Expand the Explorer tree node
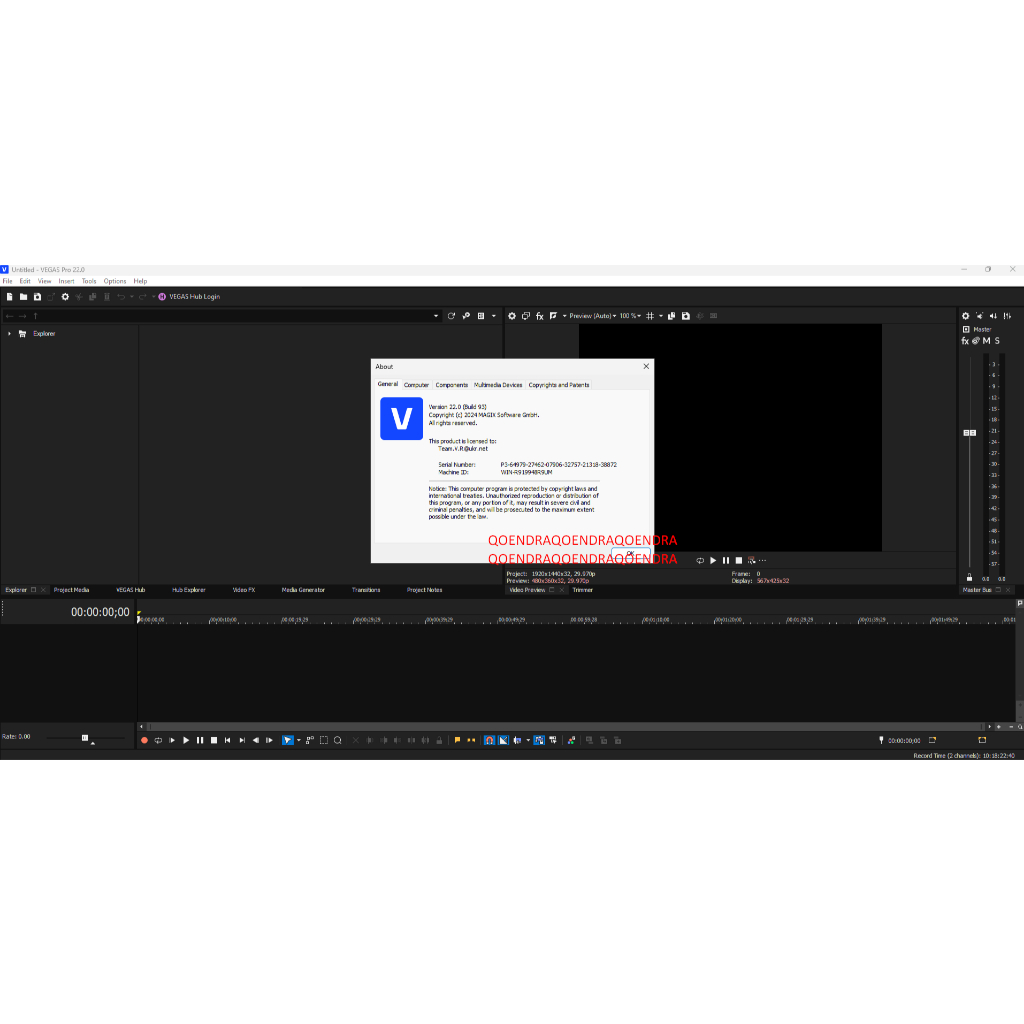1024x1024 pixels. click(9, 334)
